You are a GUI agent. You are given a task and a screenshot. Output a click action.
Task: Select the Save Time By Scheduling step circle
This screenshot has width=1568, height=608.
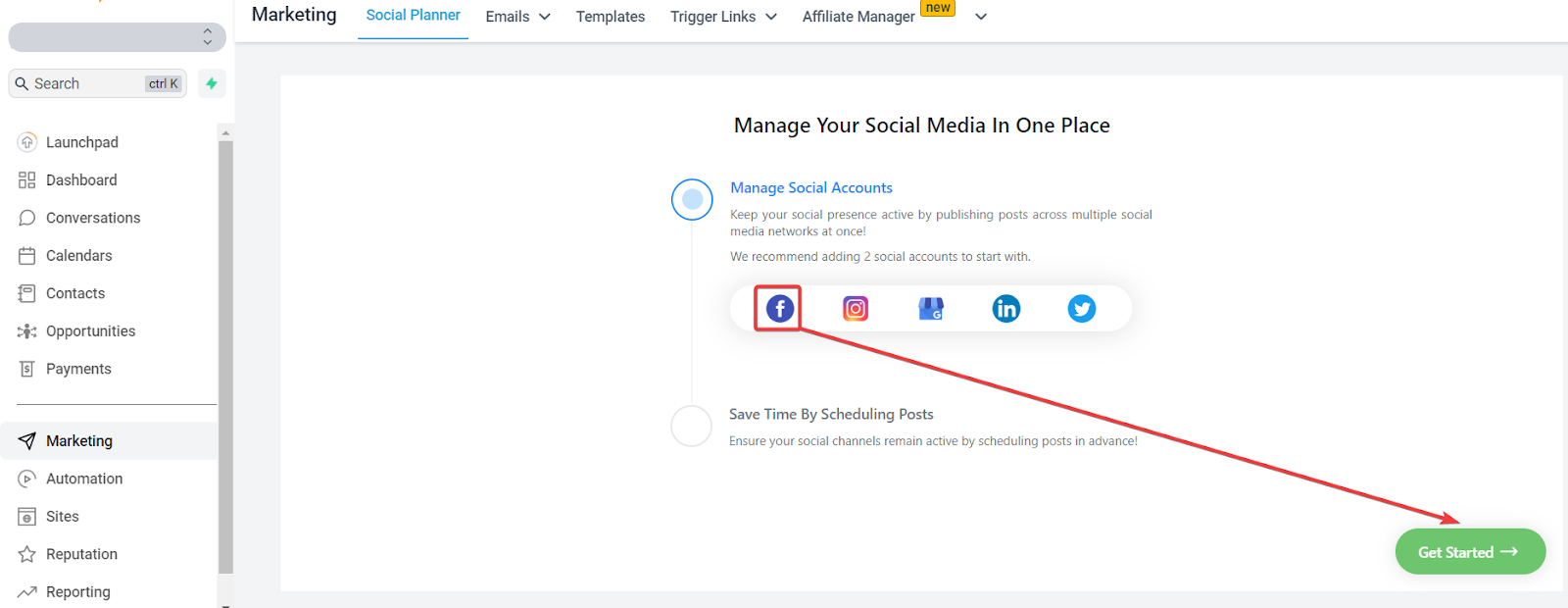691,427
